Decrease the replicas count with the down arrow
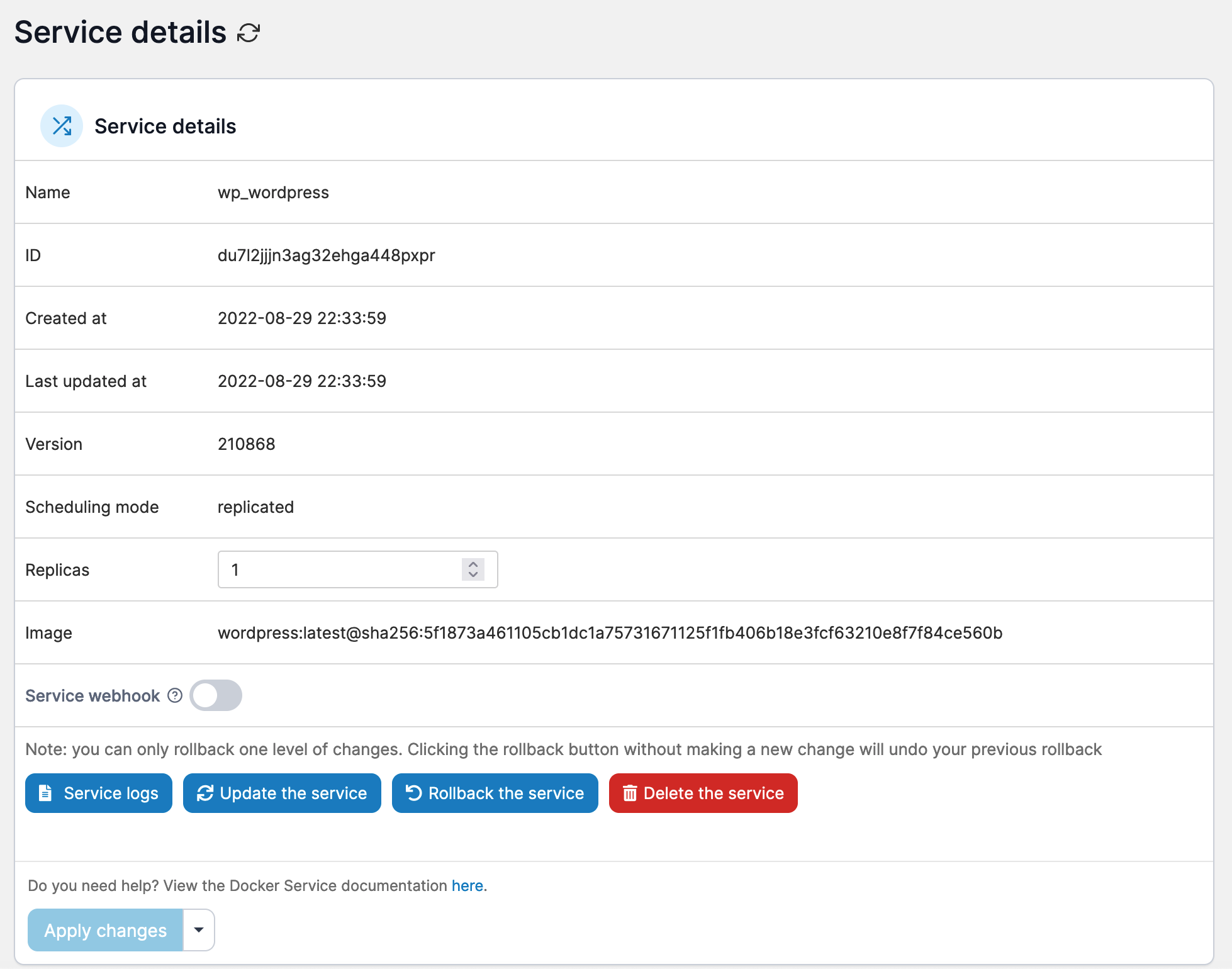Viewport: 1232px width, 969px height. coord(473,574)
